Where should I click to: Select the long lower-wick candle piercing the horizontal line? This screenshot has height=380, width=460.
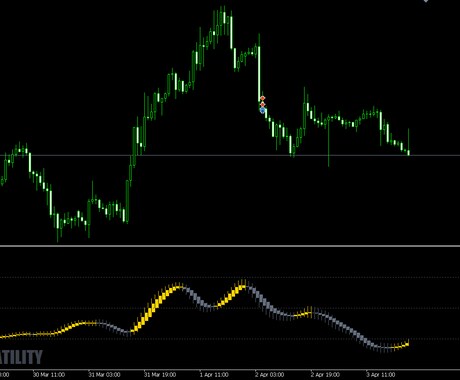[x=329, y=140]
